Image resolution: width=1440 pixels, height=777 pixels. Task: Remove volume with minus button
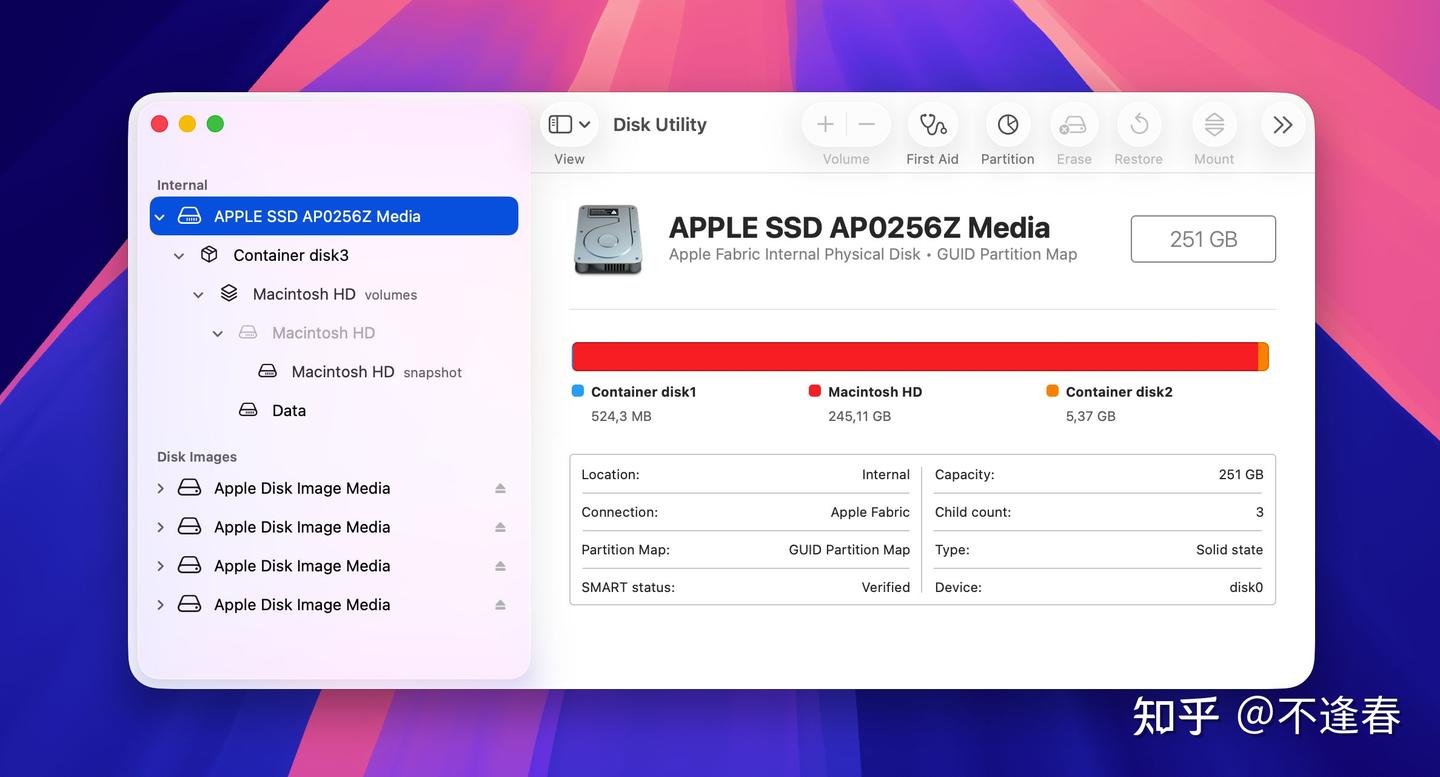coord(867,125)
